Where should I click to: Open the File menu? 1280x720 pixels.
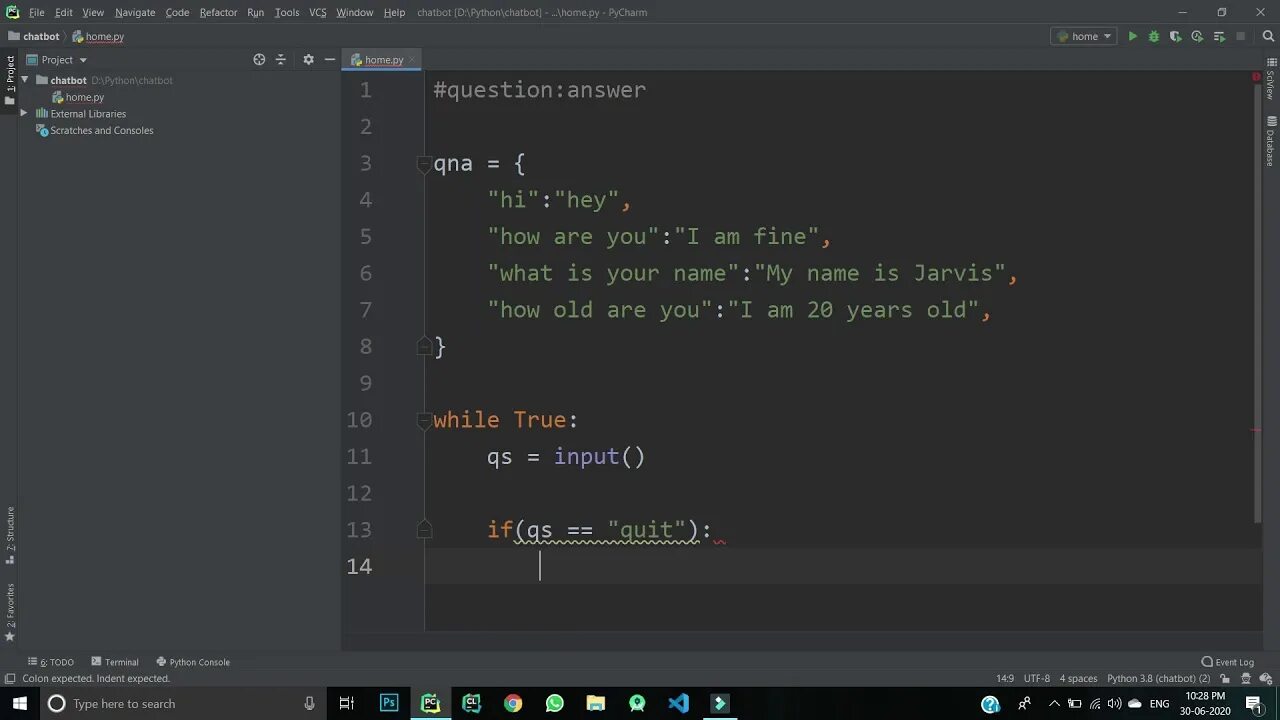37,12
